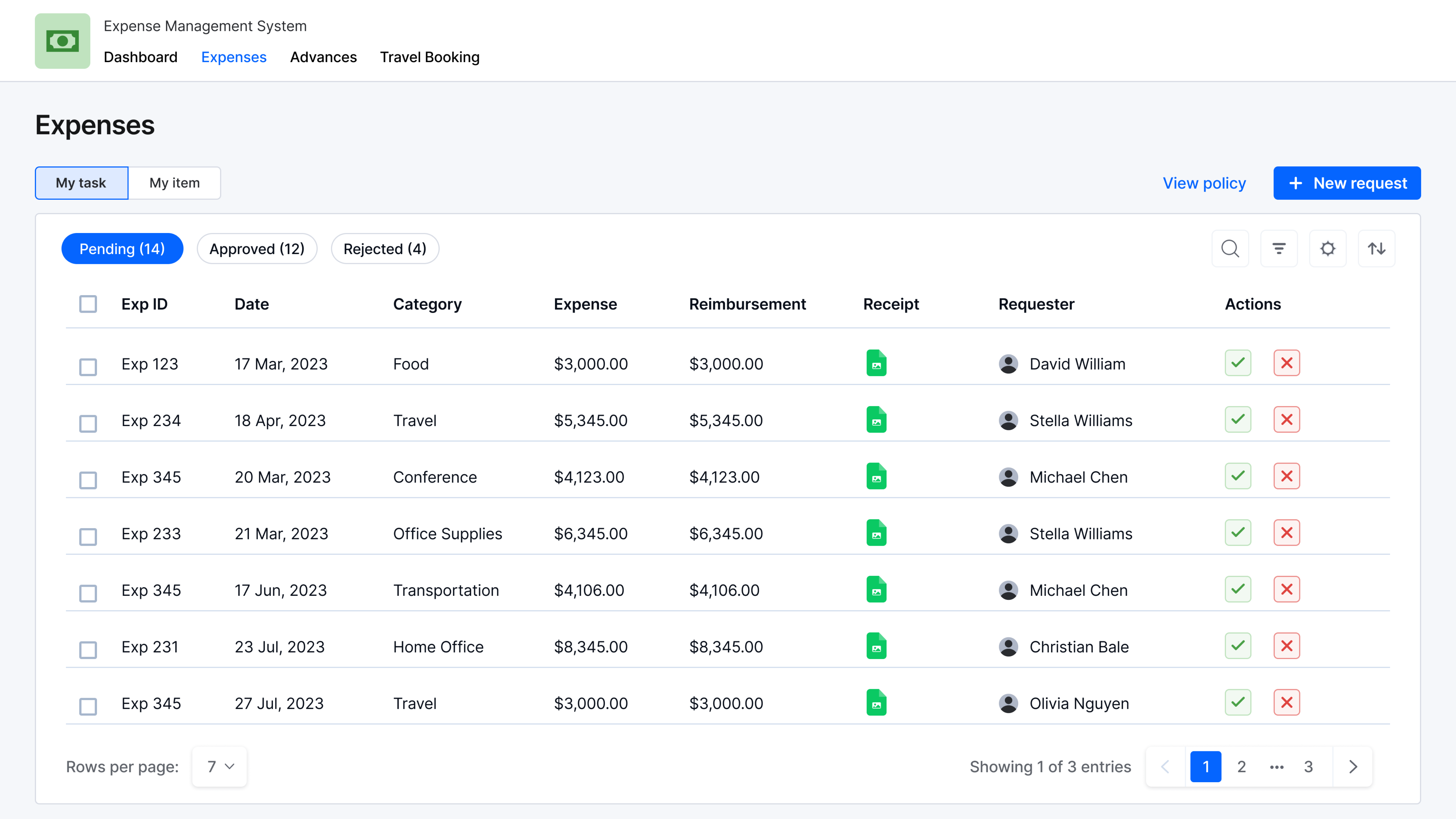Go to page 3
Viewport: 1456px width, 819px height.
coord(1308,766)
